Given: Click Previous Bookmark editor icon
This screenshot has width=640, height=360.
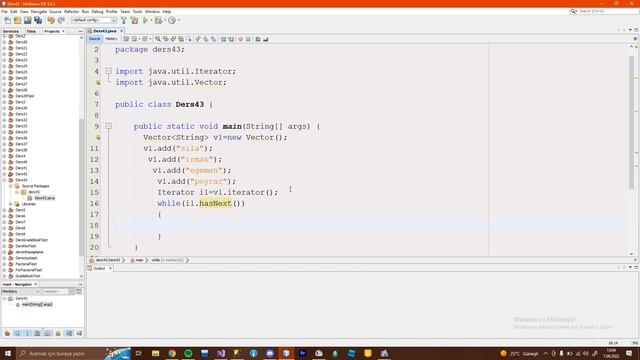Looking at the screenshot, I should pos(198,39).
